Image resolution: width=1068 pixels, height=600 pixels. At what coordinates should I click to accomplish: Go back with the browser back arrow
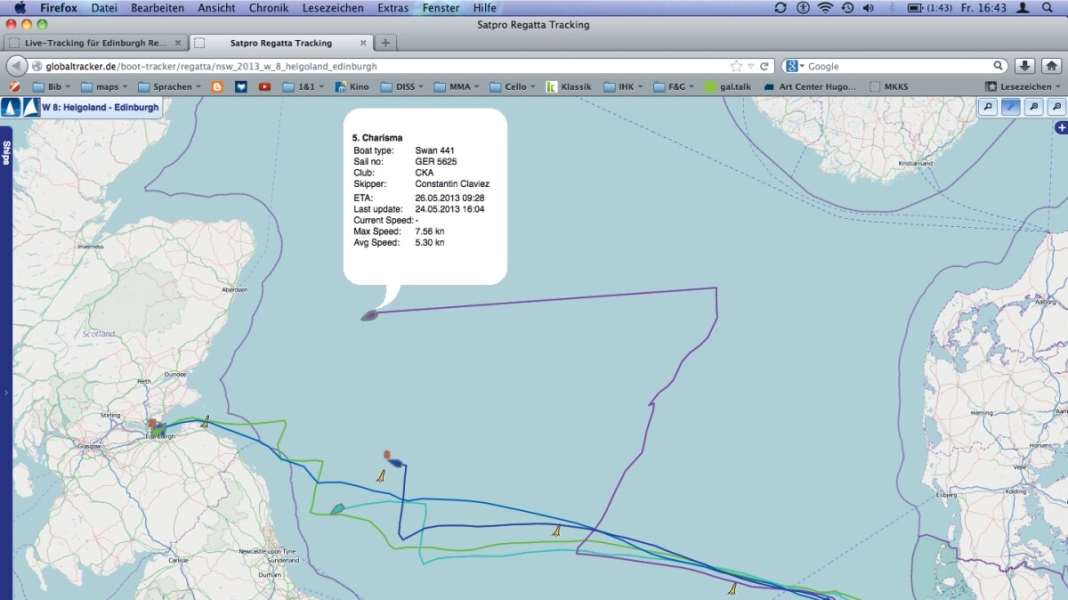click(16, 66)
